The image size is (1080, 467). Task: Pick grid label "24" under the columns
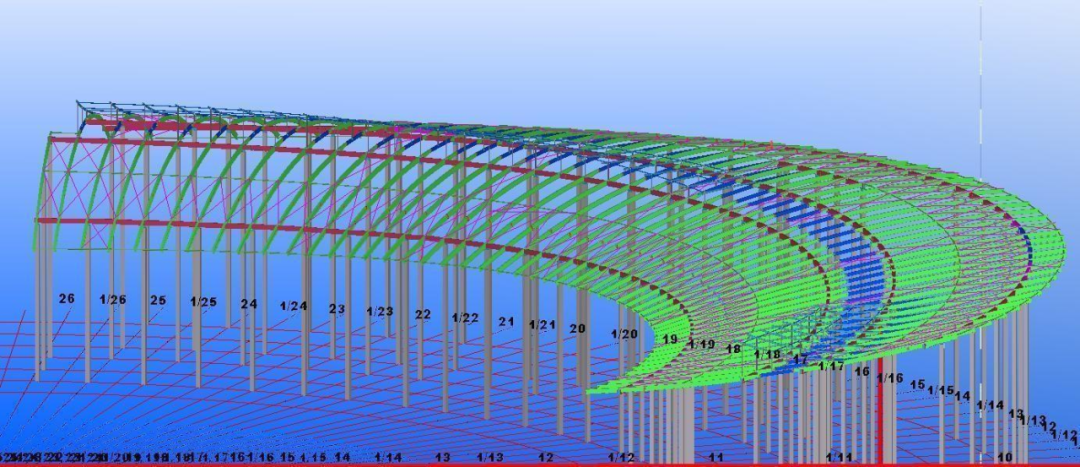(x=249, y=304)
